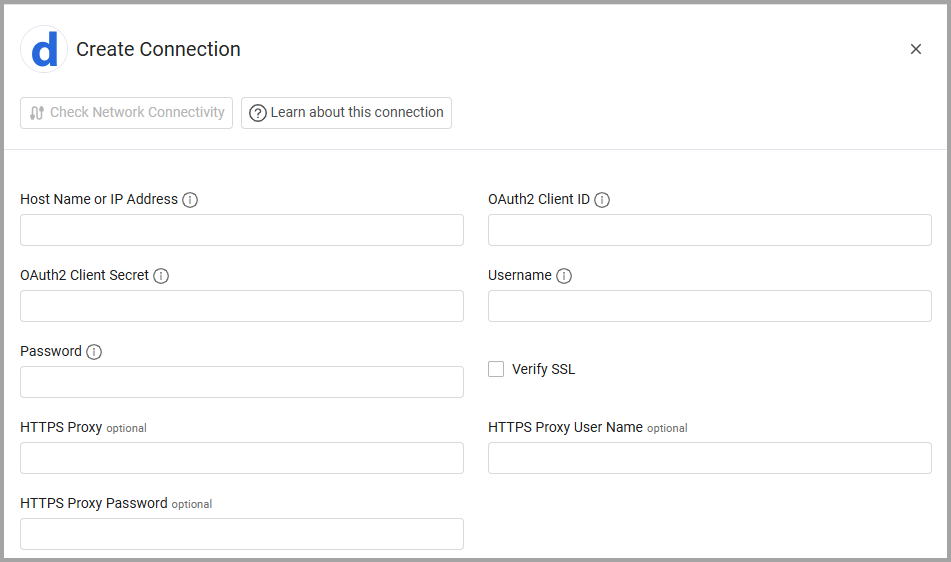The width and height of the screenshot is (951, 562).
Task: Close the Create Connection dialog
Action: tap(915, 49)
